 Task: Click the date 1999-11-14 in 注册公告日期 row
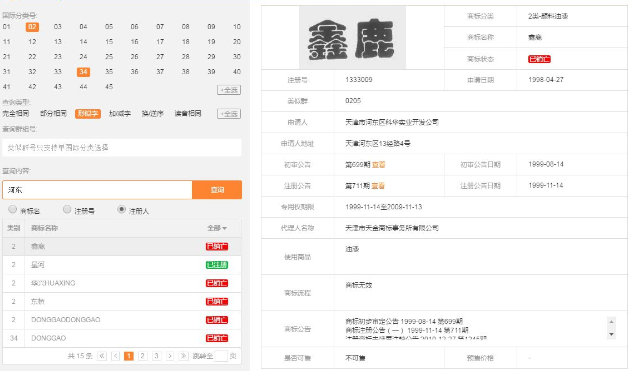click(x=546, y=186)
